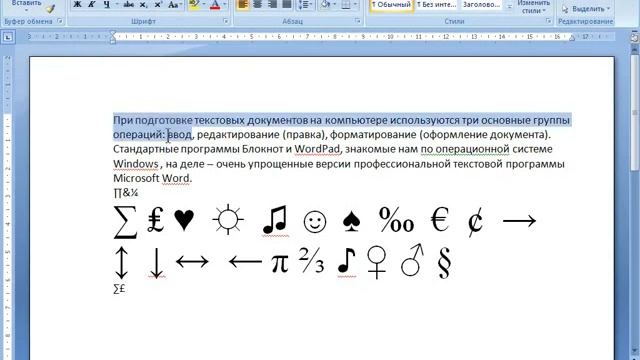Viewport: 640px width, 360px height.
Task: Click the right arrow → symbol
Action: pos(519,221)
